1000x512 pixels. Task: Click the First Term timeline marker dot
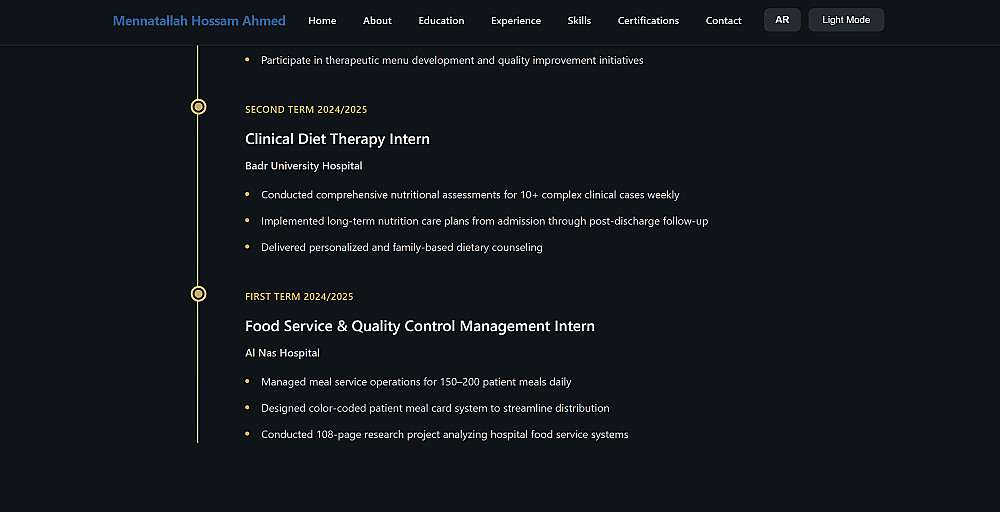tap(198, 294)
